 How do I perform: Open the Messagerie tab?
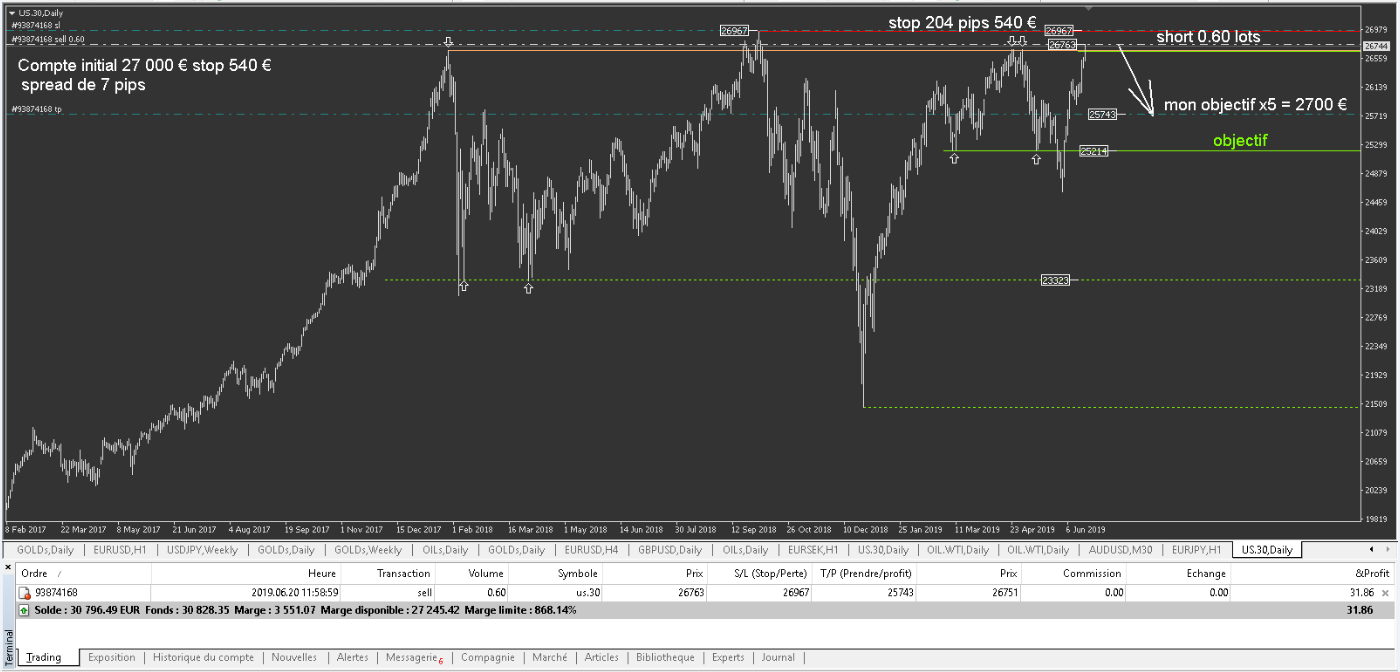414,657
